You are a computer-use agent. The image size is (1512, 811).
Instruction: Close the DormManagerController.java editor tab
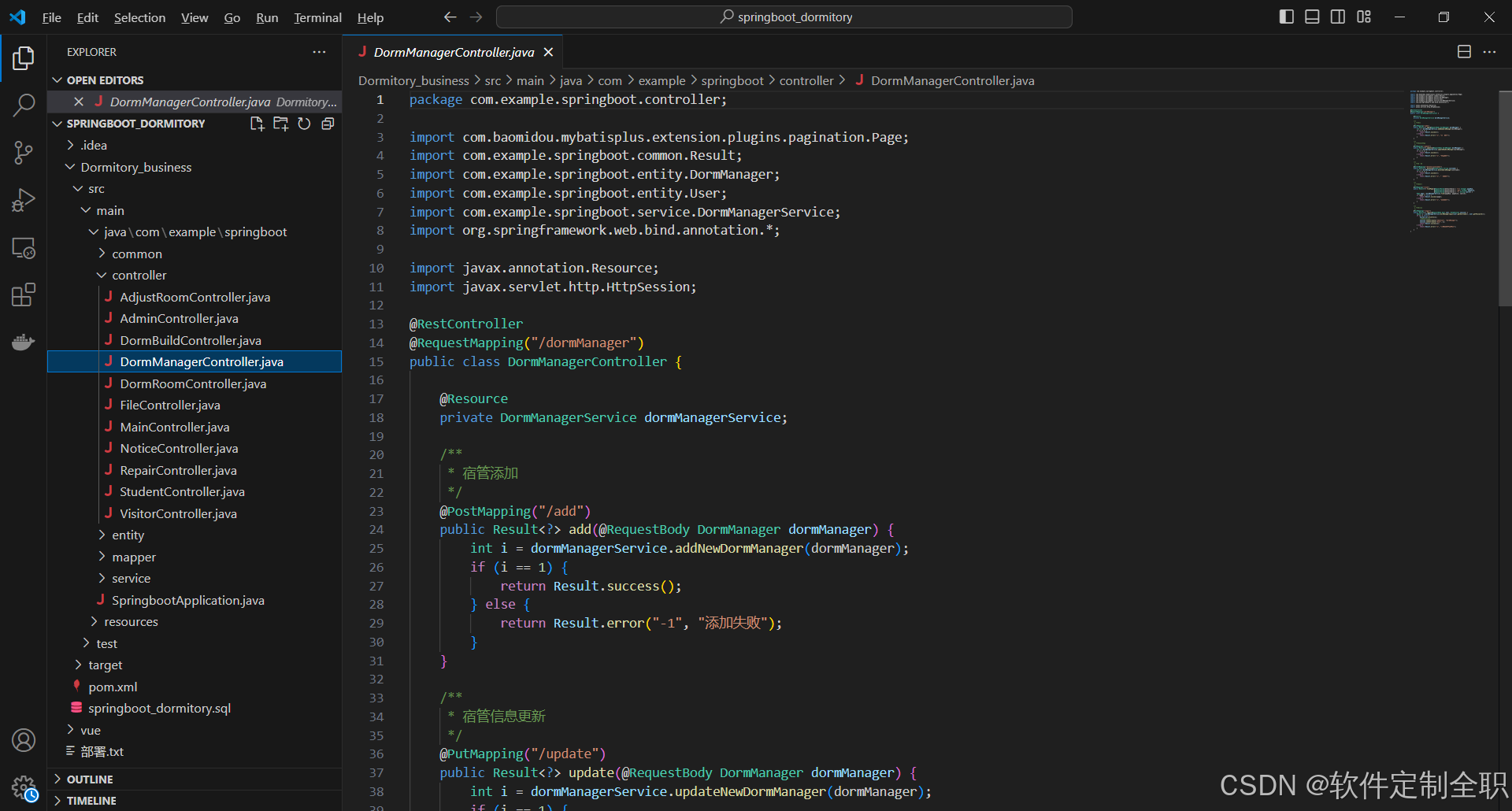548,52
